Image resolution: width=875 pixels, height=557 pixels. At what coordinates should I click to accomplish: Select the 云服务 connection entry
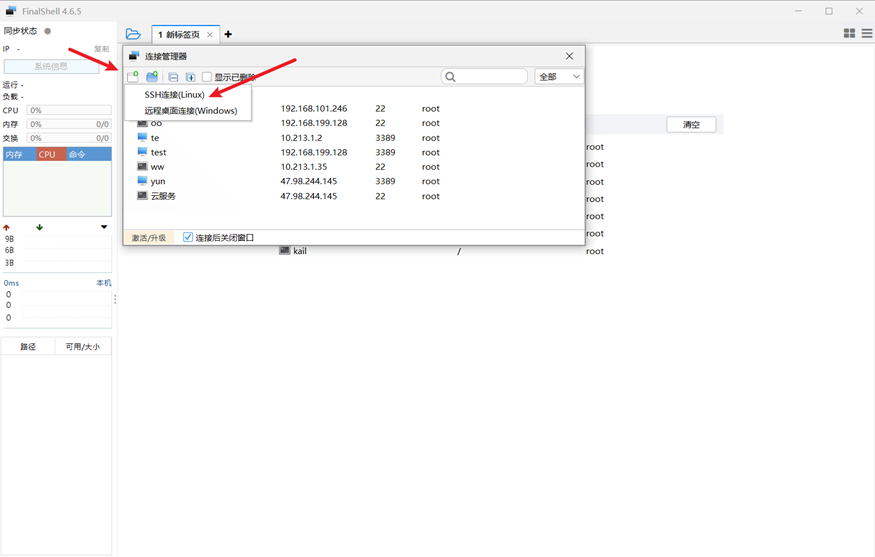[x=163, y=197]
